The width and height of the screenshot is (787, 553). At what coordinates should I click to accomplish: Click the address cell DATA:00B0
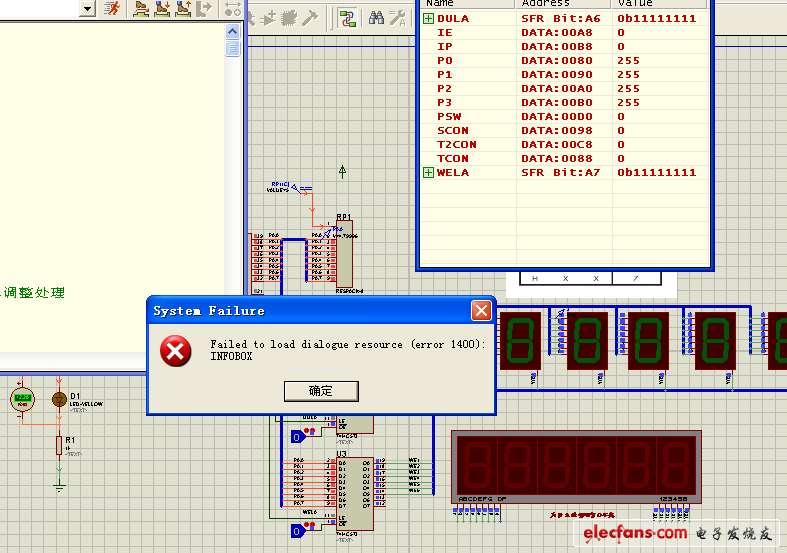click(x=557, y=103)
